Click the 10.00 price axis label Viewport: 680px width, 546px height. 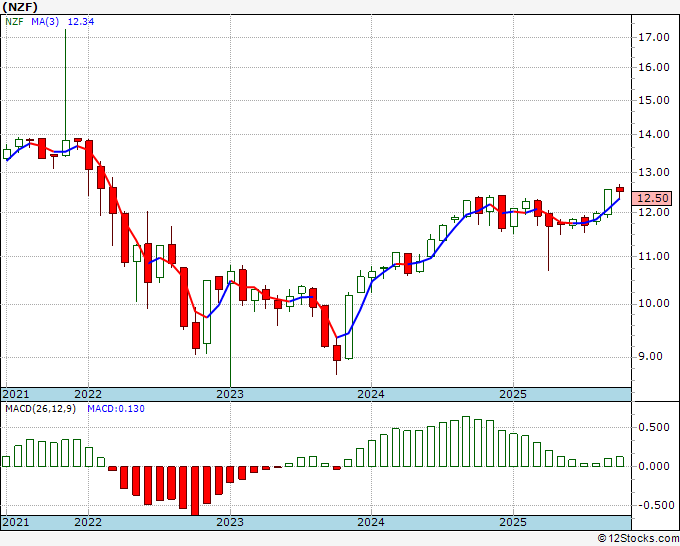pos(654,303)
